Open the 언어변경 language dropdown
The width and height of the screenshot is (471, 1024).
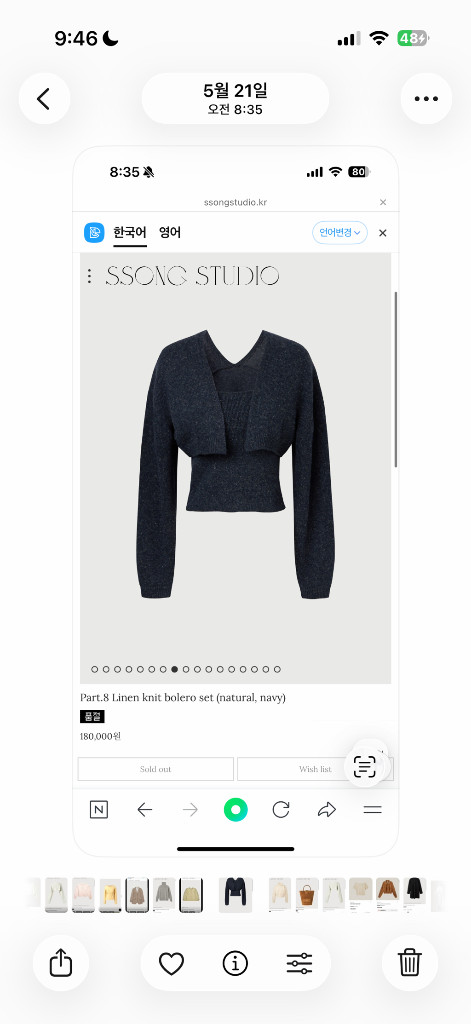point(340,232)
